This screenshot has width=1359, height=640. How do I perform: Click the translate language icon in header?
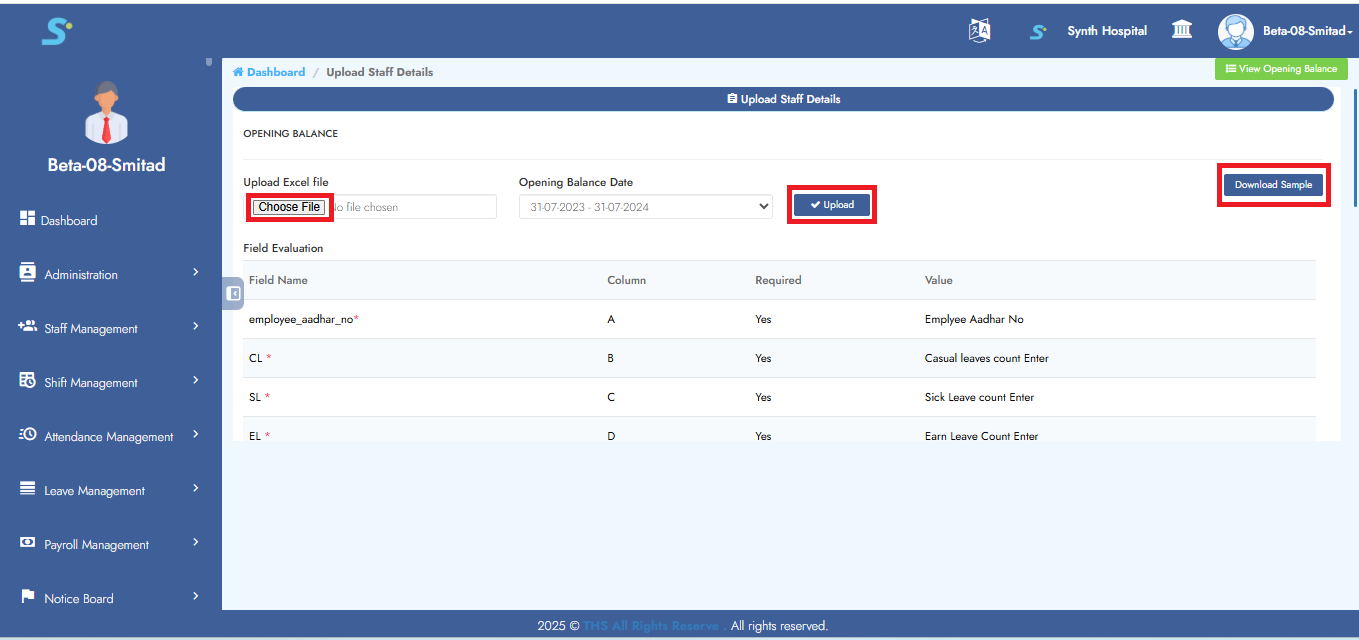coord(979,31)
